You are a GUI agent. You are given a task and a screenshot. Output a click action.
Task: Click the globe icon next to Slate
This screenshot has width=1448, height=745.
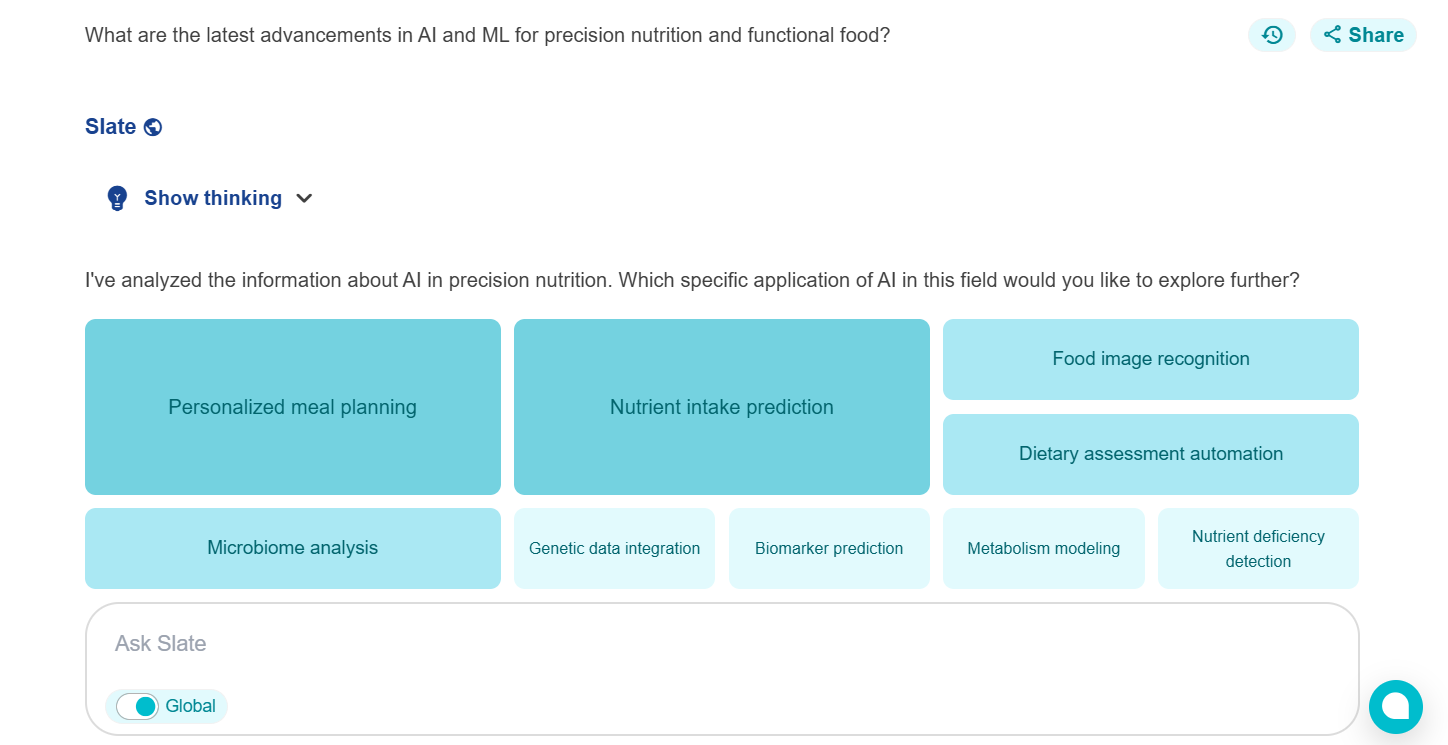pos(152,126)
